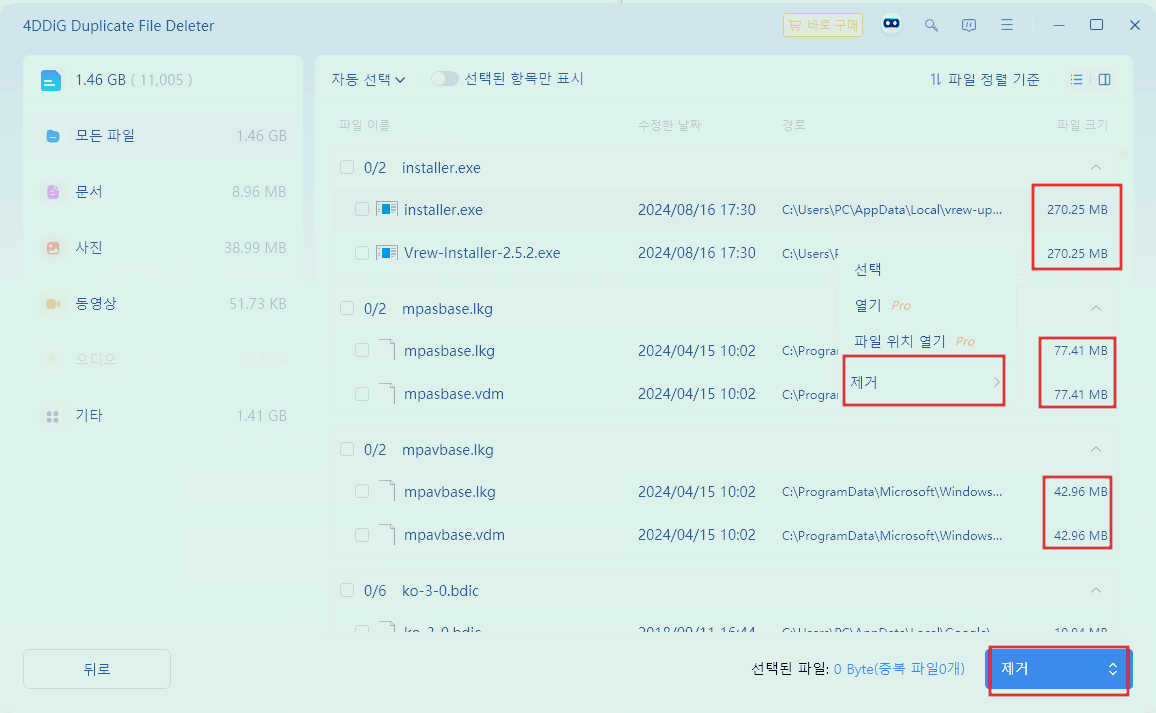Open 파일 정렬 기준 sort options
Image resolution: width=1156 pixels, height=713 pixels.
[984, 79]
